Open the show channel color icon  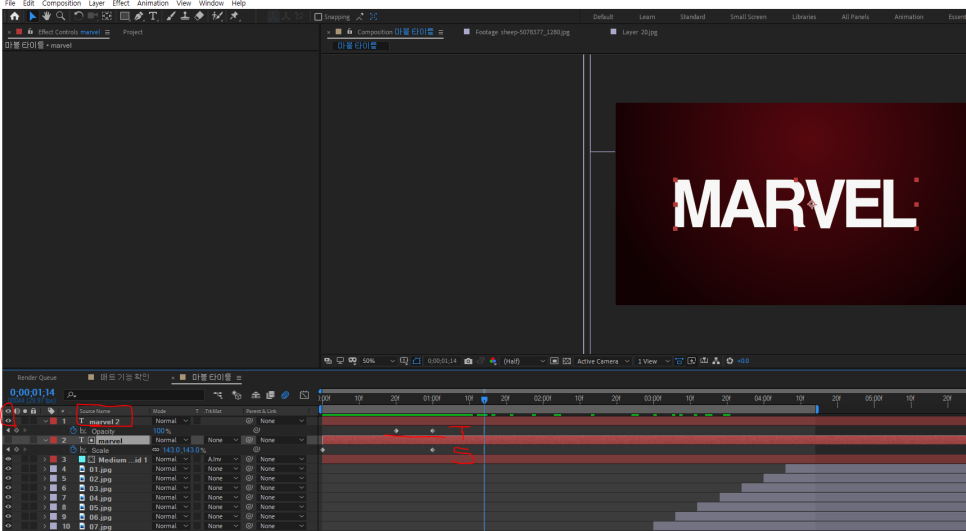(493, 361)
